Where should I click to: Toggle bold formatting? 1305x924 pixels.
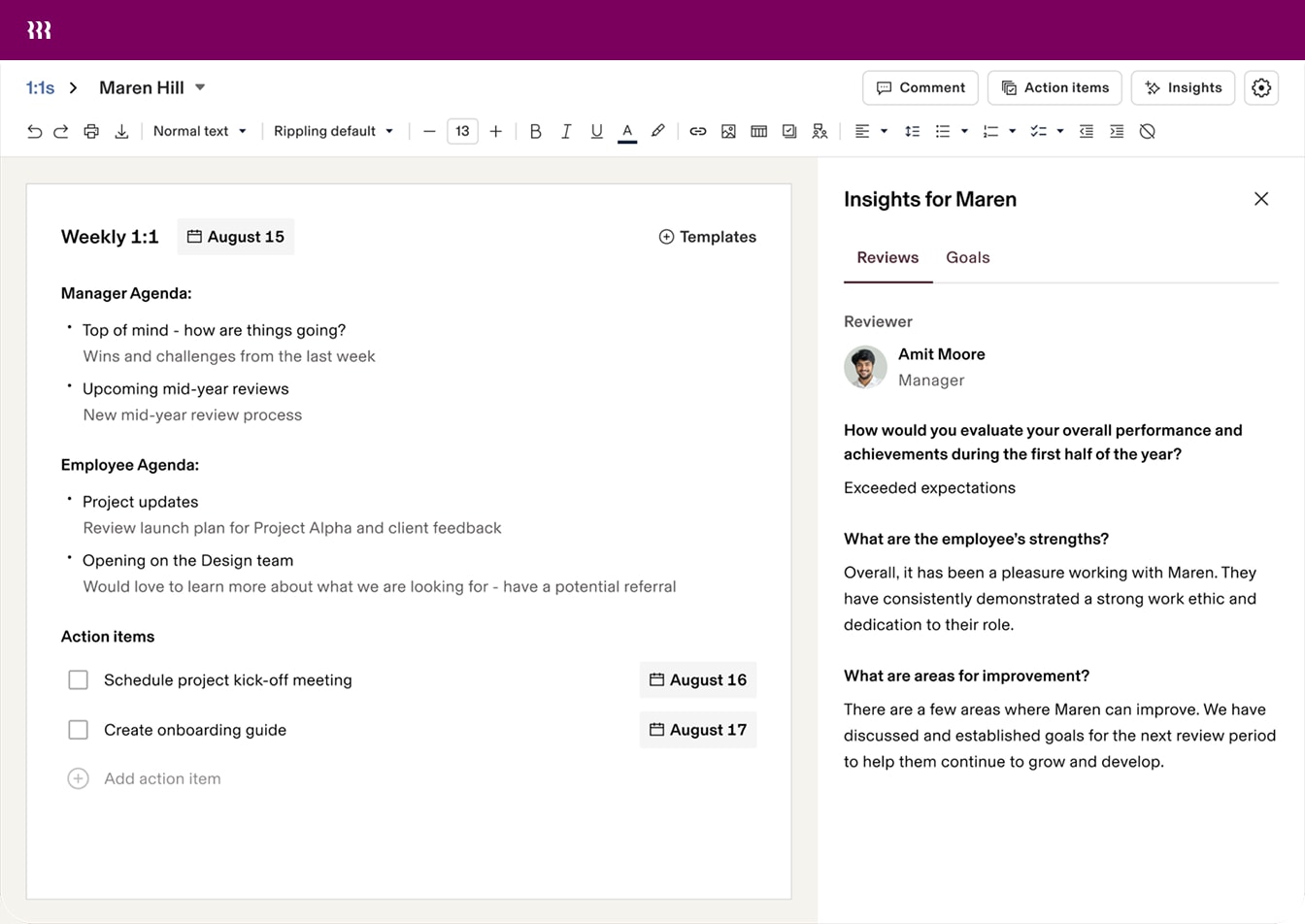click(x=535, y=131)
